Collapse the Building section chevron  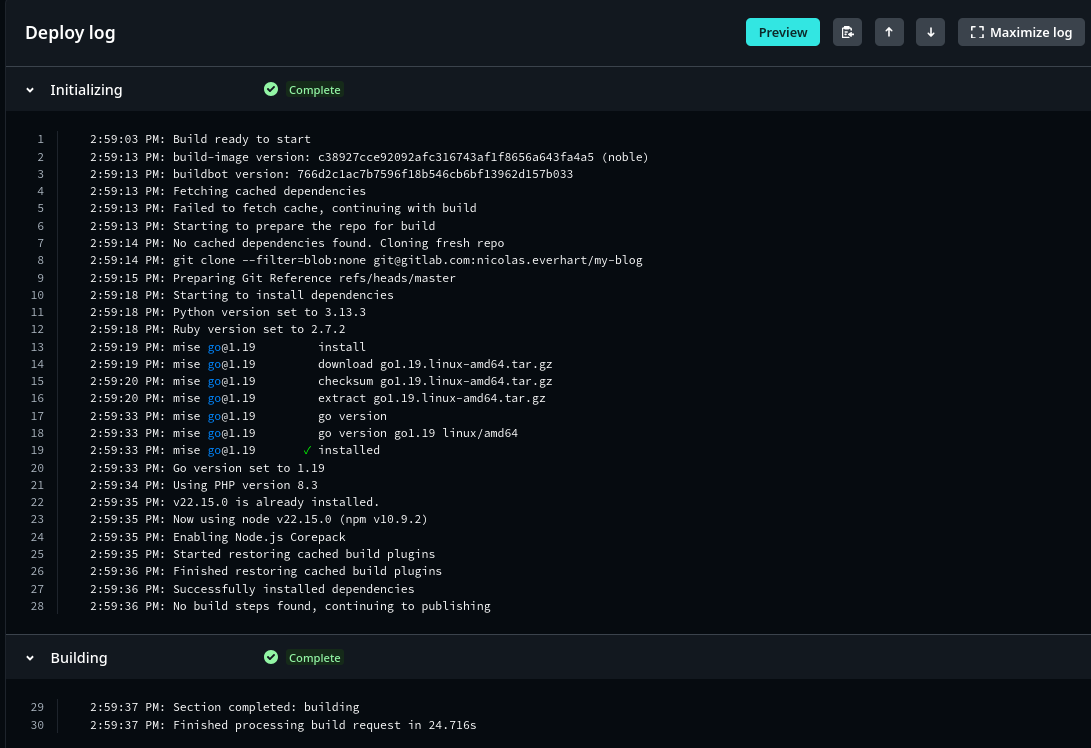pyautogui.click(x=30, y=658)
